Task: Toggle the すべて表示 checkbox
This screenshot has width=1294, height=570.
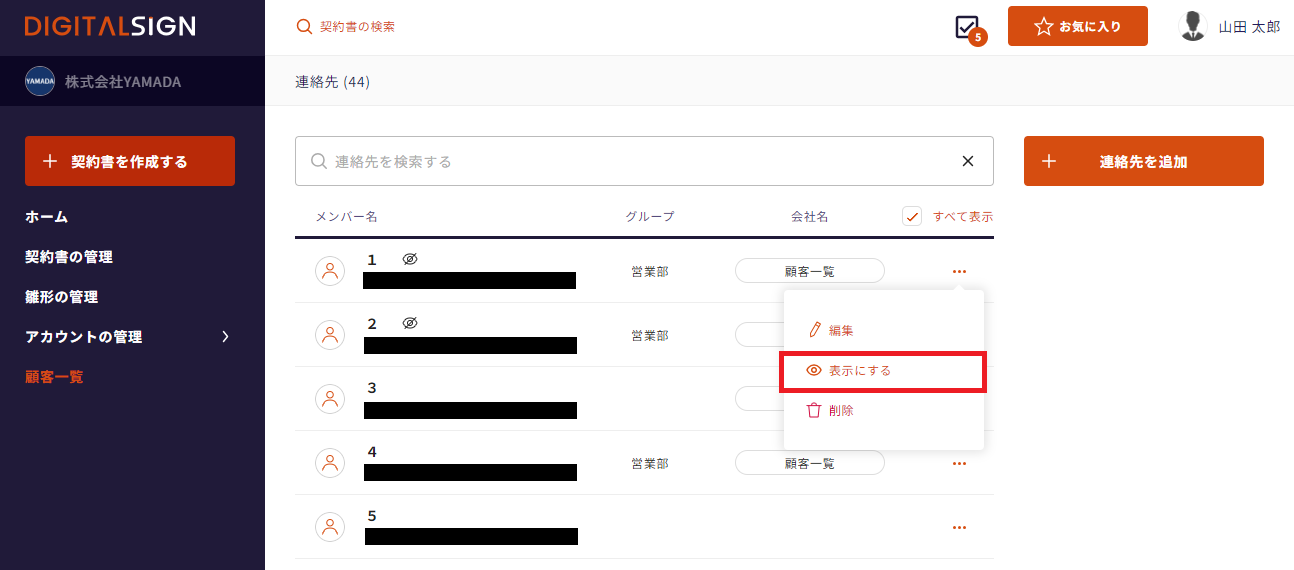Action: 911,216
